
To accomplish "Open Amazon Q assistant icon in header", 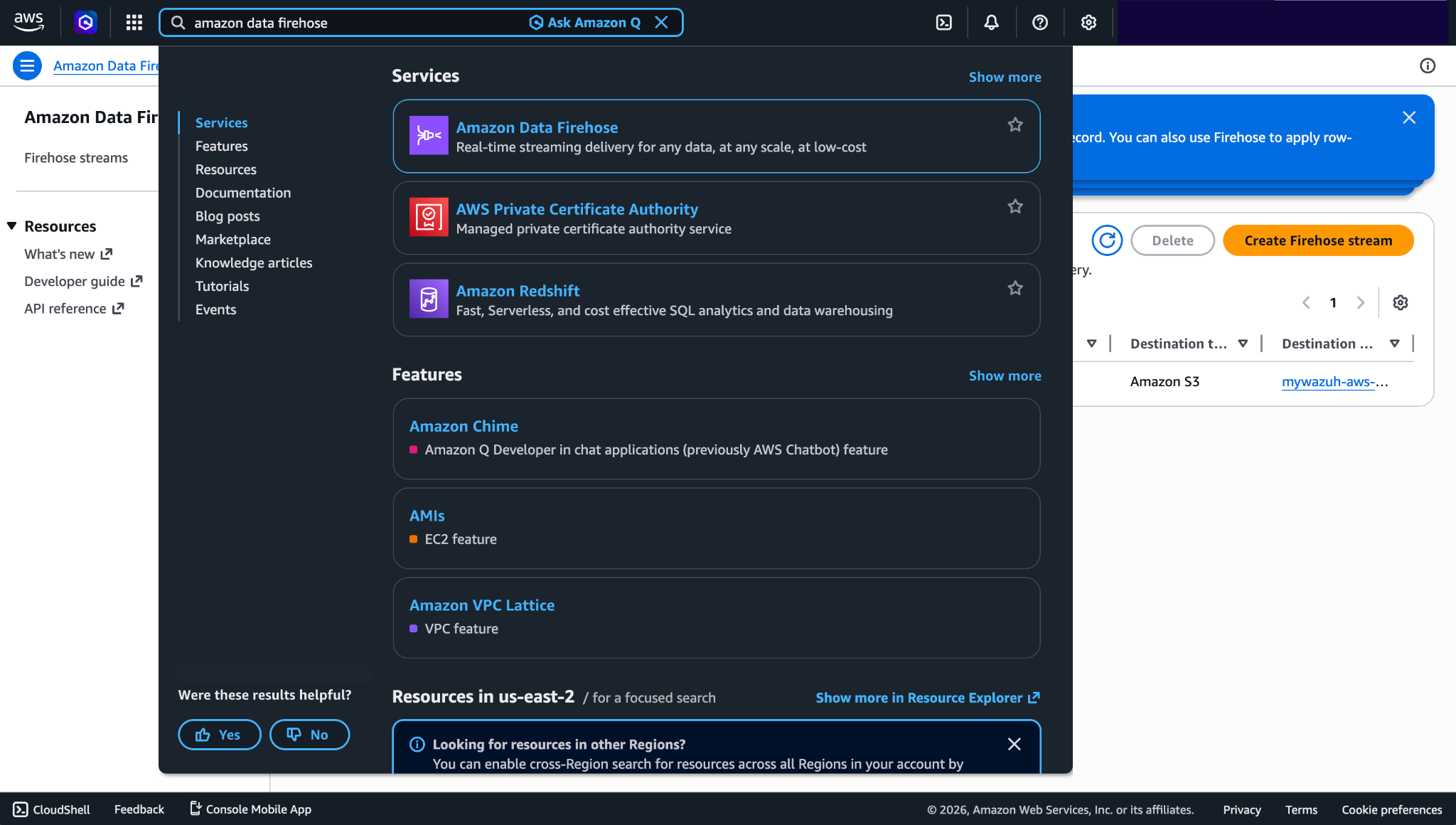I will click(x=86, y=23).
